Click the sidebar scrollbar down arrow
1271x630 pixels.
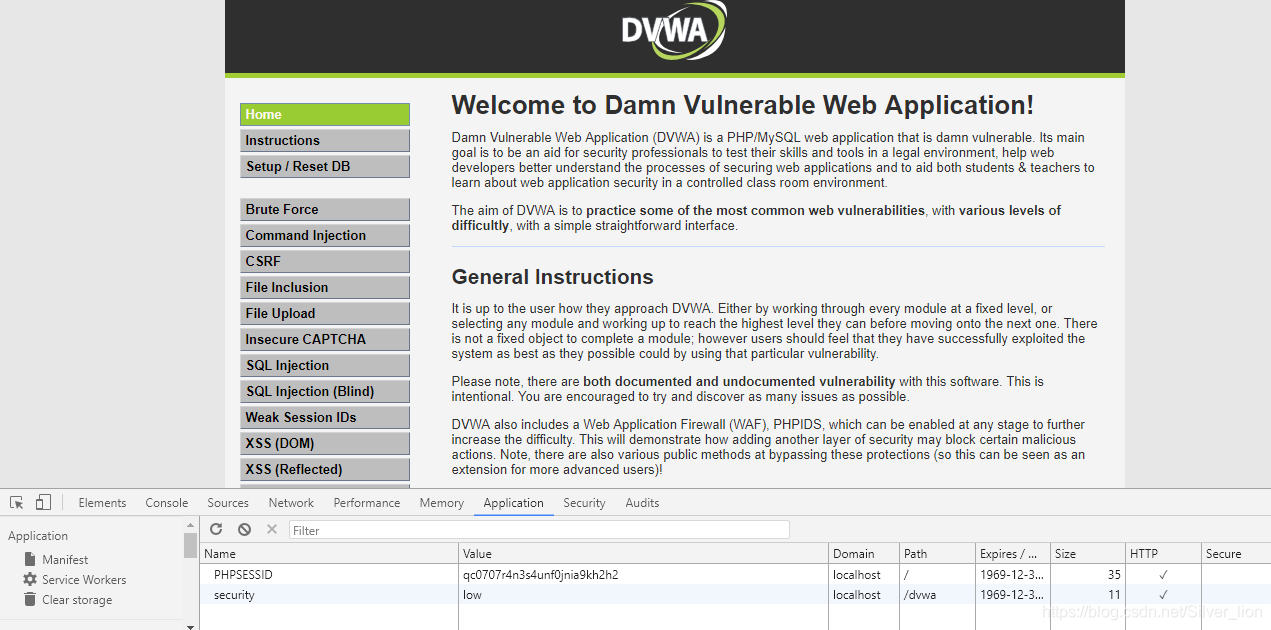pos(190,626)
